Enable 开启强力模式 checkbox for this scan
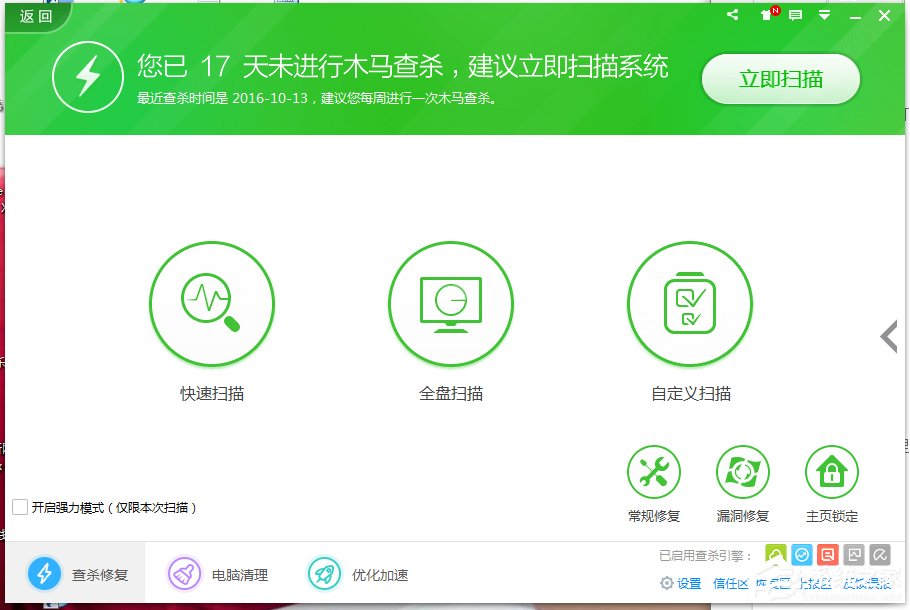This screenshot has width=910, height=610. coord(18,508)
